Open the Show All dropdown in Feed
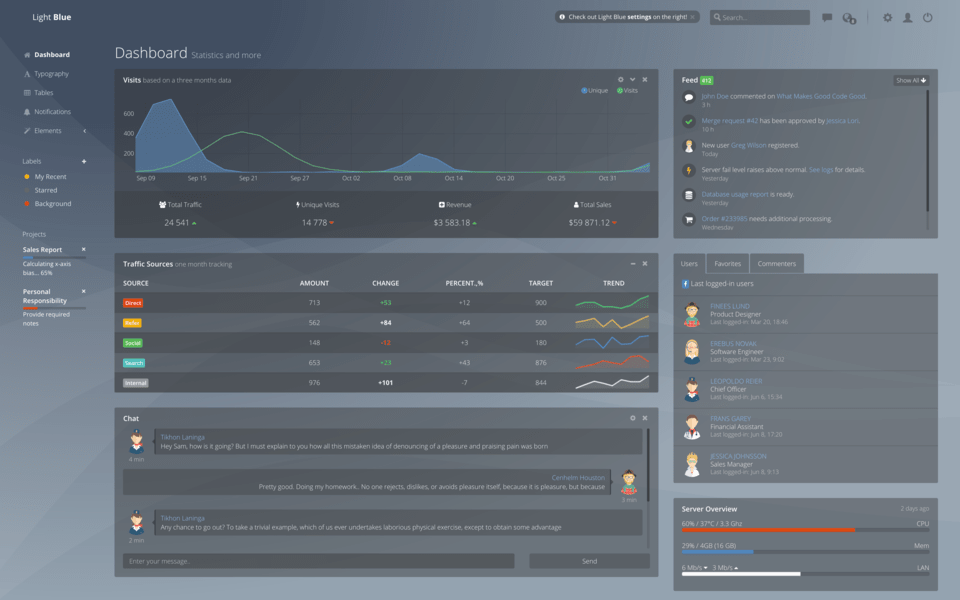 tap(911, 80)
